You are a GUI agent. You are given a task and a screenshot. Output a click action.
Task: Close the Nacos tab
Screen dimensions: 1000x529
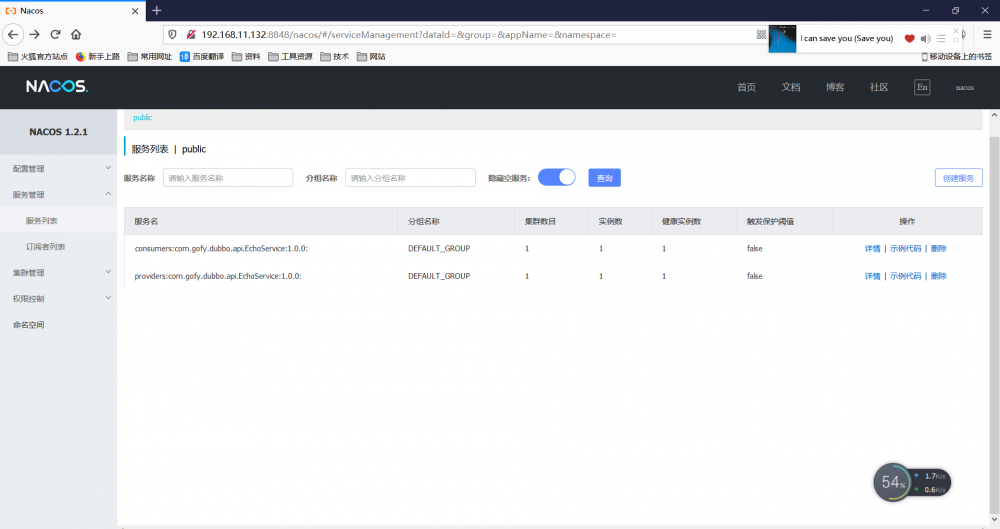(135, 11)
